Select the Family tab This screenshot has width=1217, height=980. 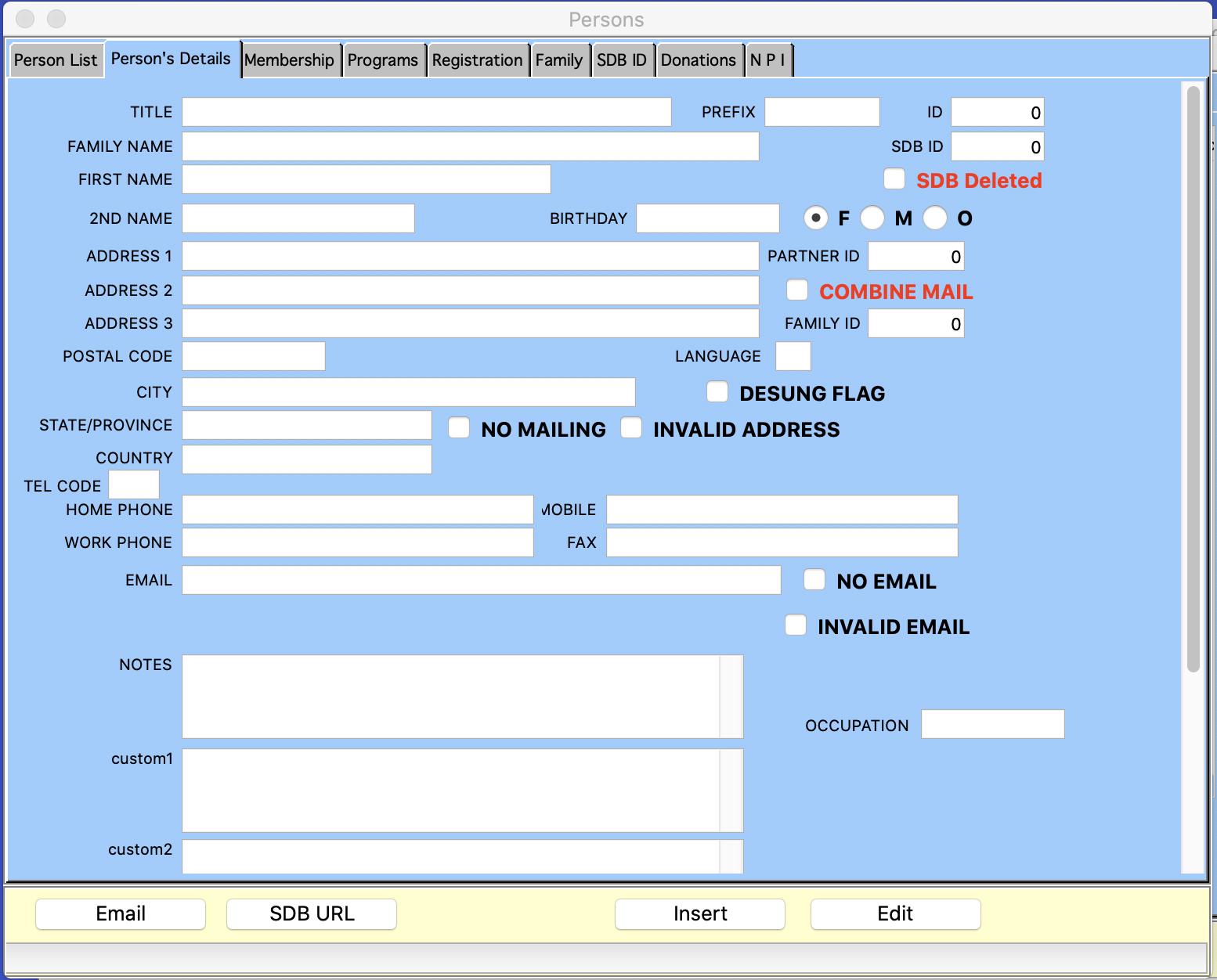click(558, 60)
